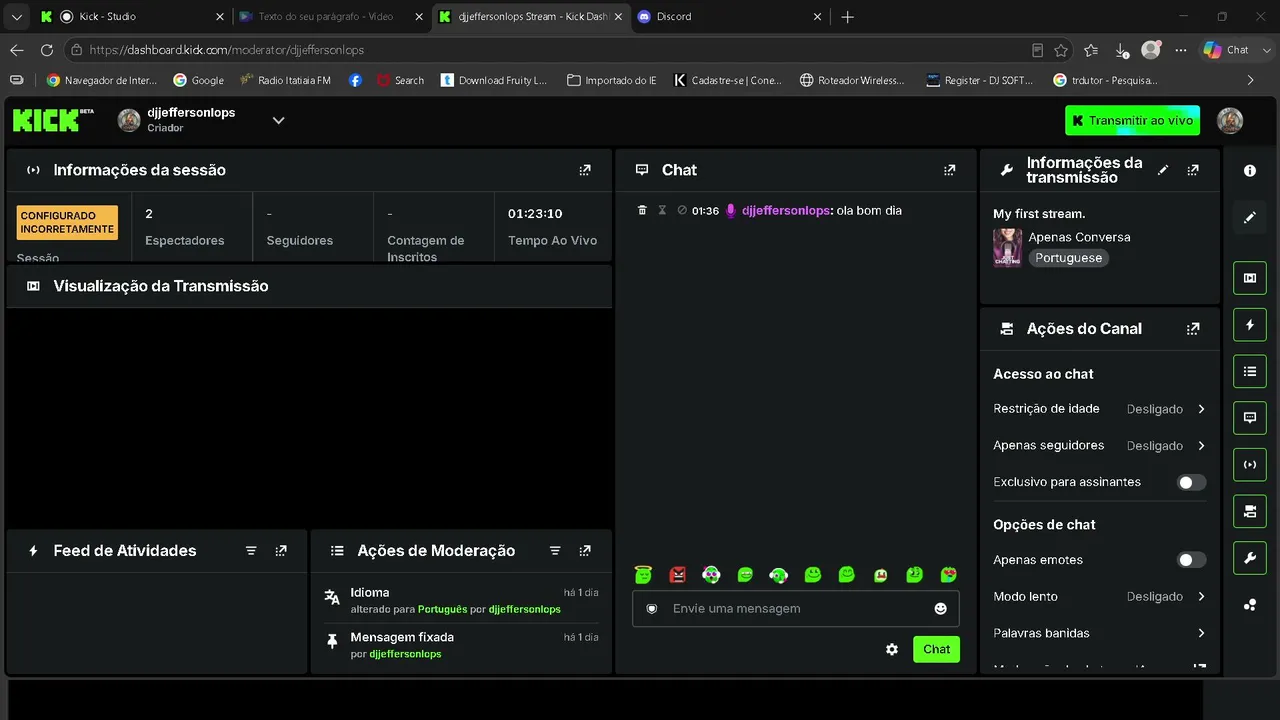1280x720 pixels.
Task: Insert the heart-eyes emote
Action: pos(948,575)
